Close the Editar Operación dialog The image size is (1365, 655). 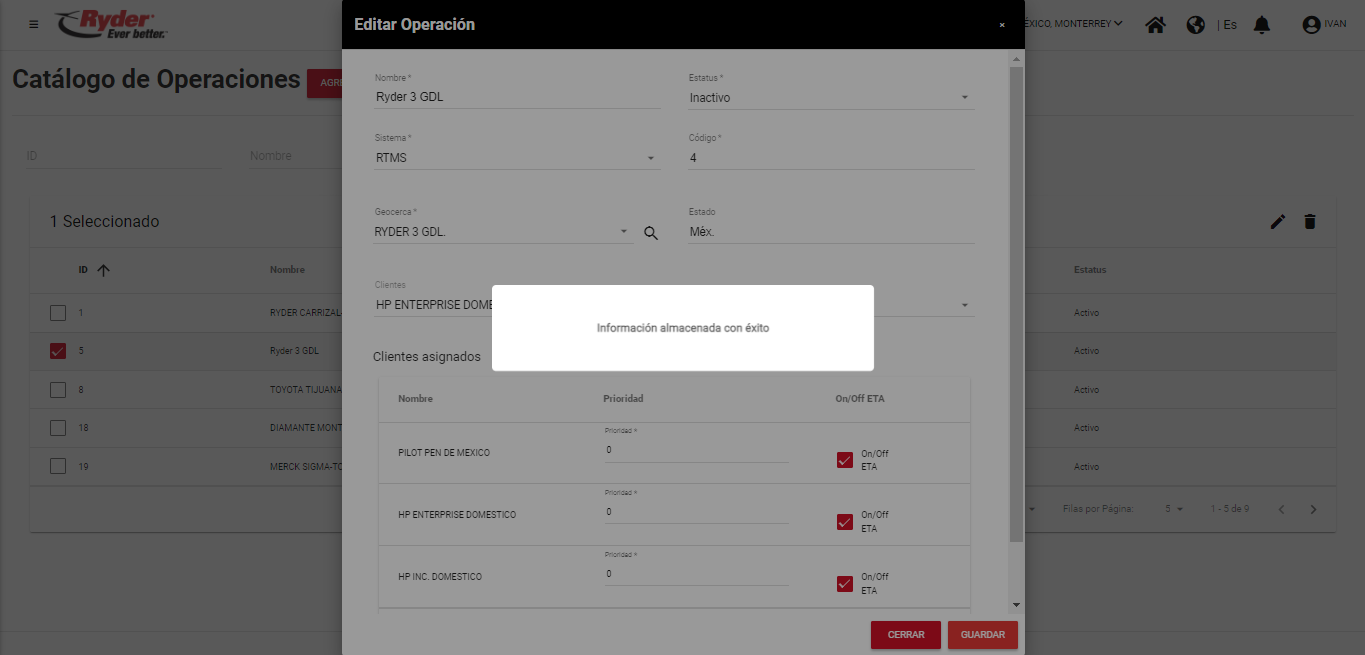click(x=1002, y=25)
